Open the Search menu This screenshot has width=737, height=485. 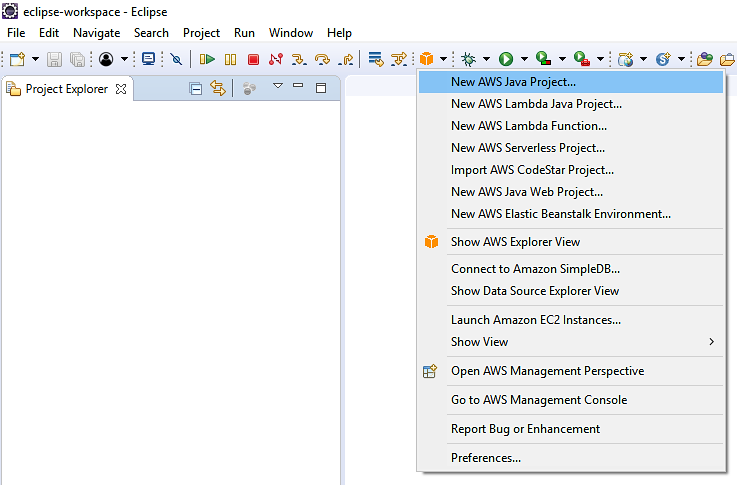151,33
